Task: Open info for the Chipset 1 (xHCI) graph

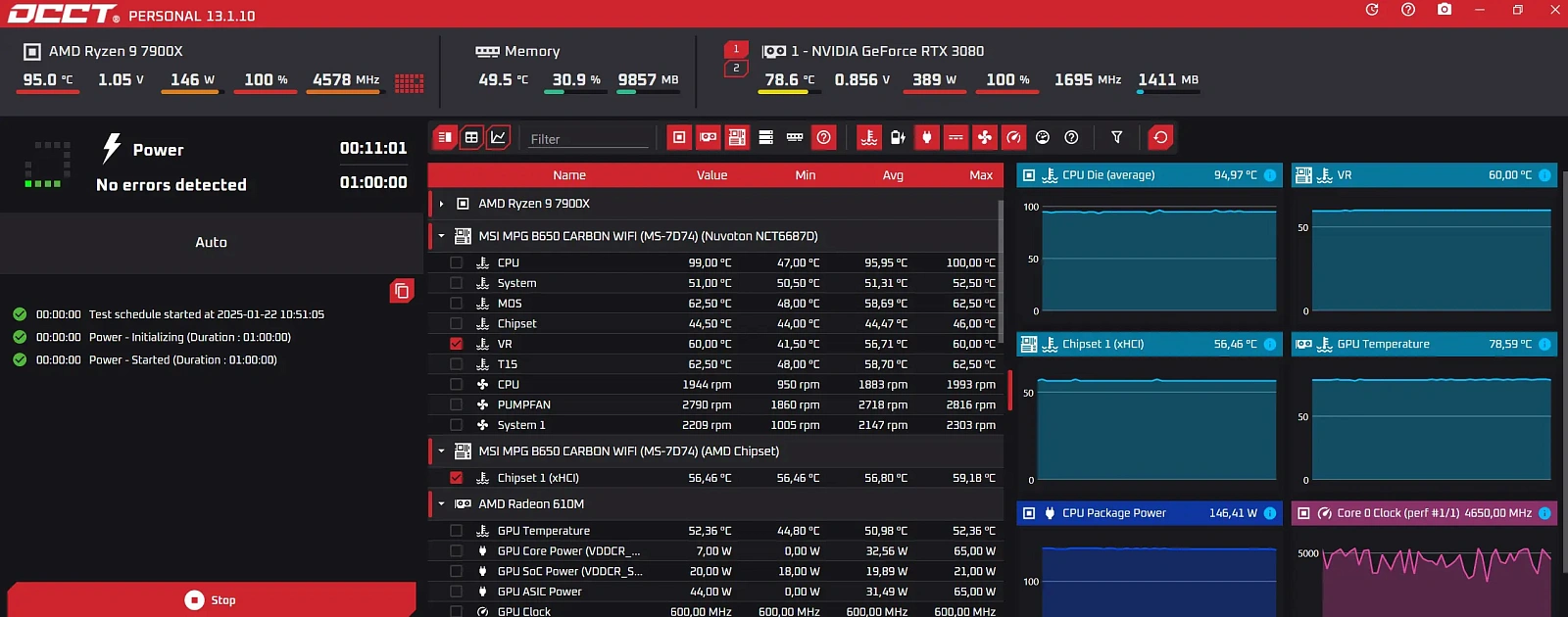Action: pyautogui.click(x=1270, y=344)
